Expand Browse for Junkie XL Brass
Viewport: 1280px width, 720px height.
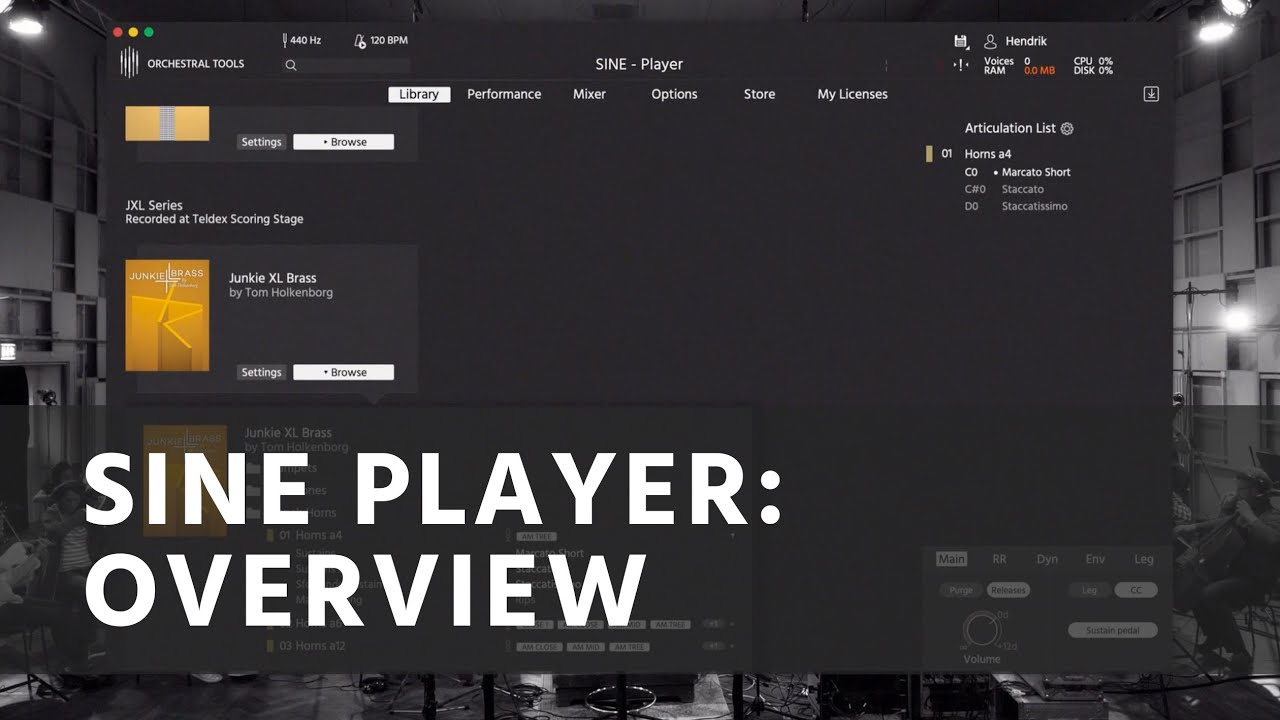click(x=343, y=372)
